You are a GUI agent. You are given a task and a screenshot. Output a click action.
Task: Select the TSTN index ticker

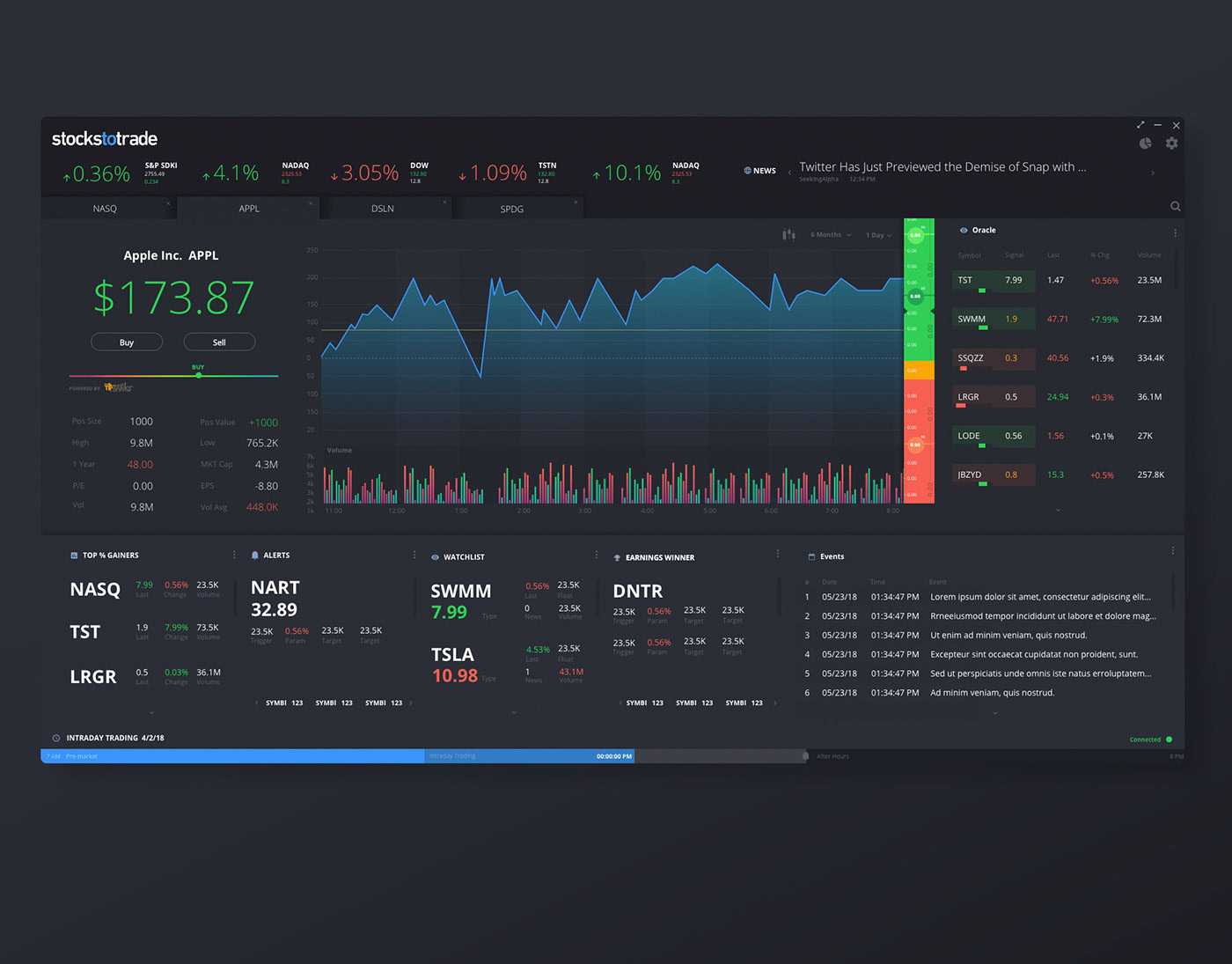coord(508,173)
